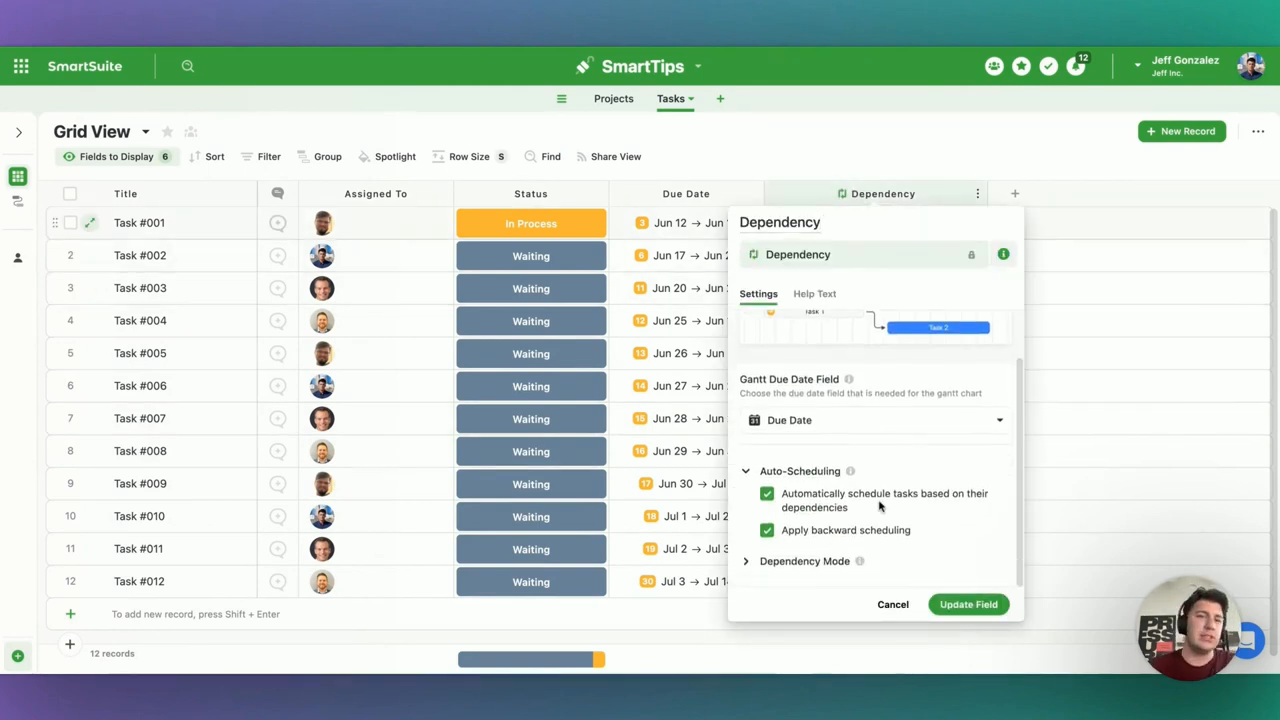Open the Settings tab in field panel
The image size is (1280, 720).
pyautogui.click(x=758, y=294)
